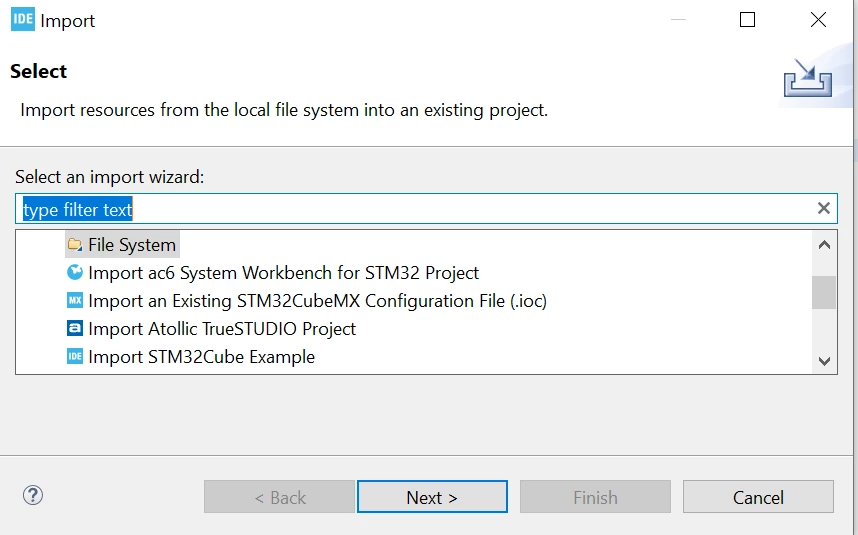Click the ac6 System Workbench globe icon
This screenshot has width=858, height=535.
(x=75, y=272)
